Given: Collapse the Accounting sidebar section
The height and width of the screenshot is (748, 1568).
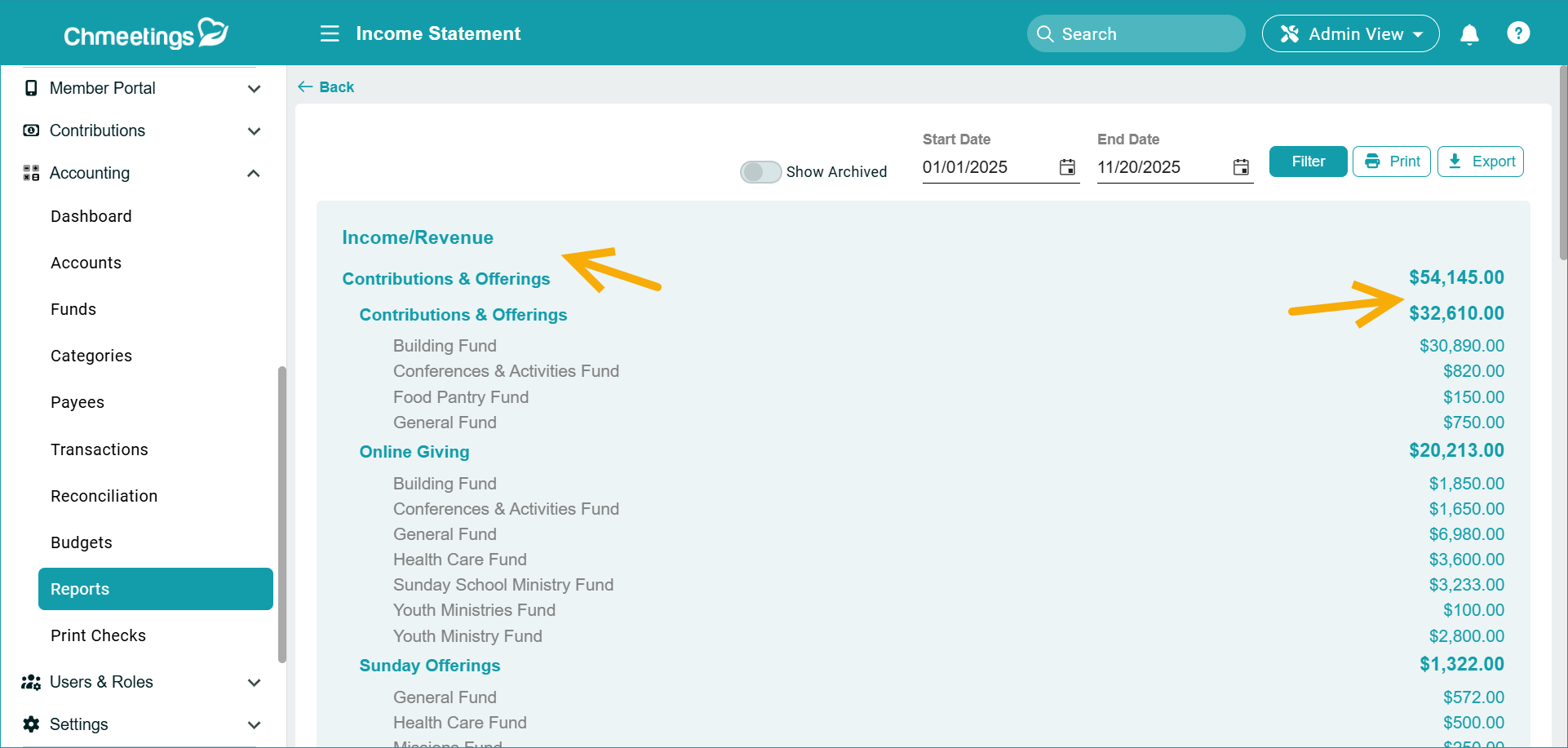Looking at the screenshot, I should point(254,173).
